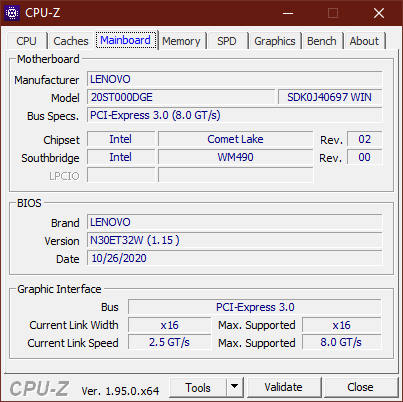403x402 pixels.
Task: Go to the Bench tab
Action: pyautogui.click(x=322, y=41)
